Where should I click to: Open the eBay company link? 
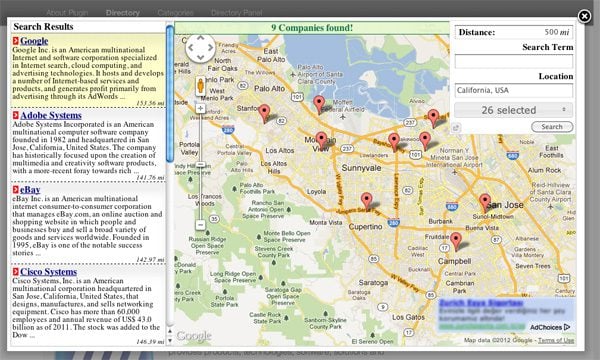[30, 190]
